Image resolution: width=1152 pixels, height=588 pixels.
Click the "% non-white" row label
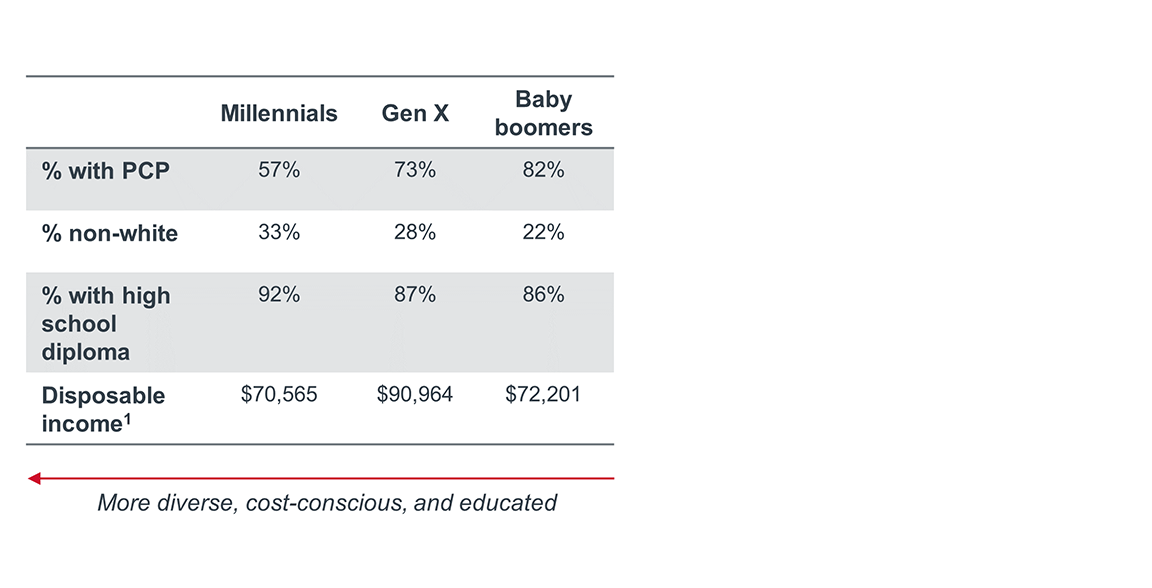coord(110,234)
